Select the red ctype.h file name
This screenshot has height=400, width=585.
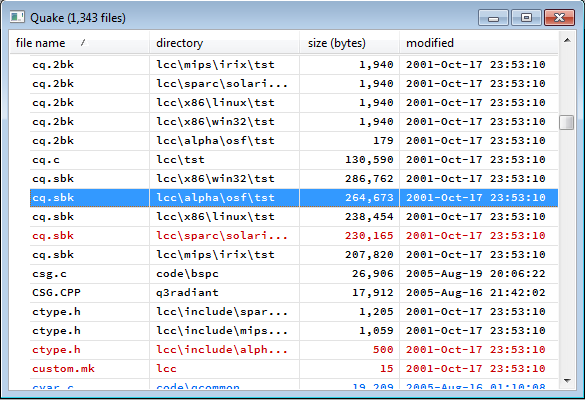56,350
